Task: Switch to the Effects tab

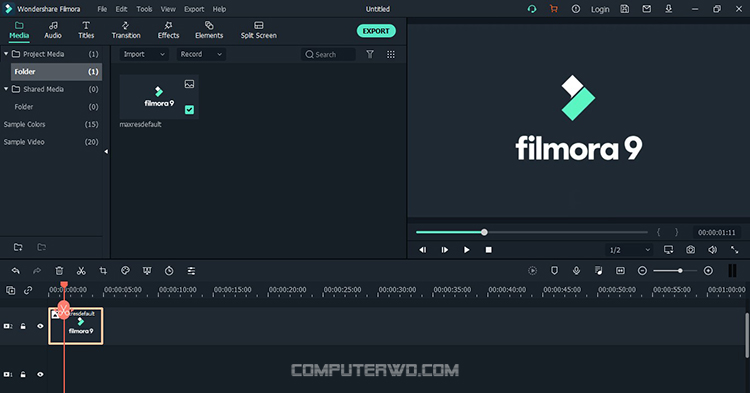Action: tap(168, 30)
